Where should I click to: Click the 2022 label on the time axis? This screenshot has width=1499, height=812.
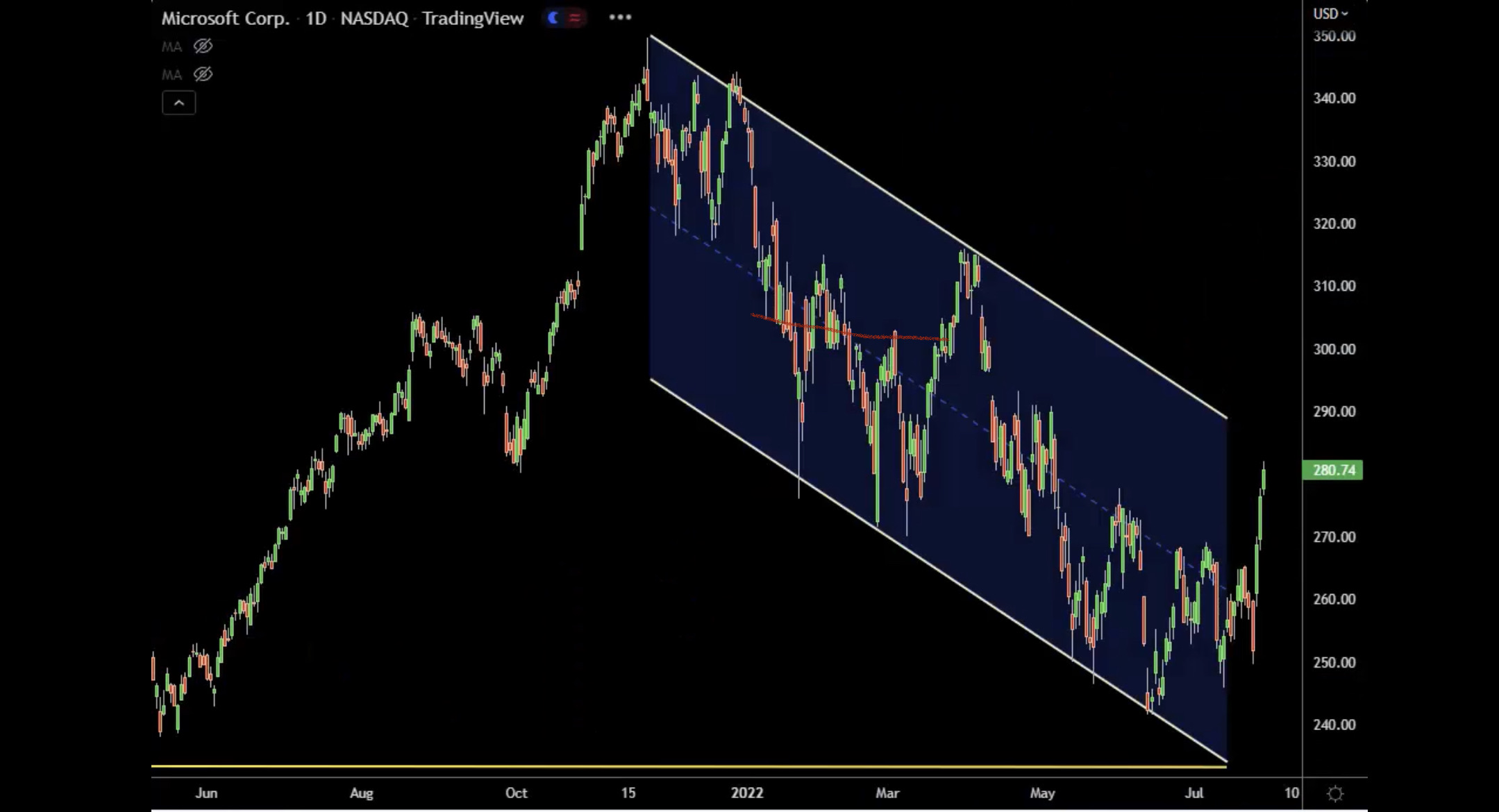tap(746, 793)
